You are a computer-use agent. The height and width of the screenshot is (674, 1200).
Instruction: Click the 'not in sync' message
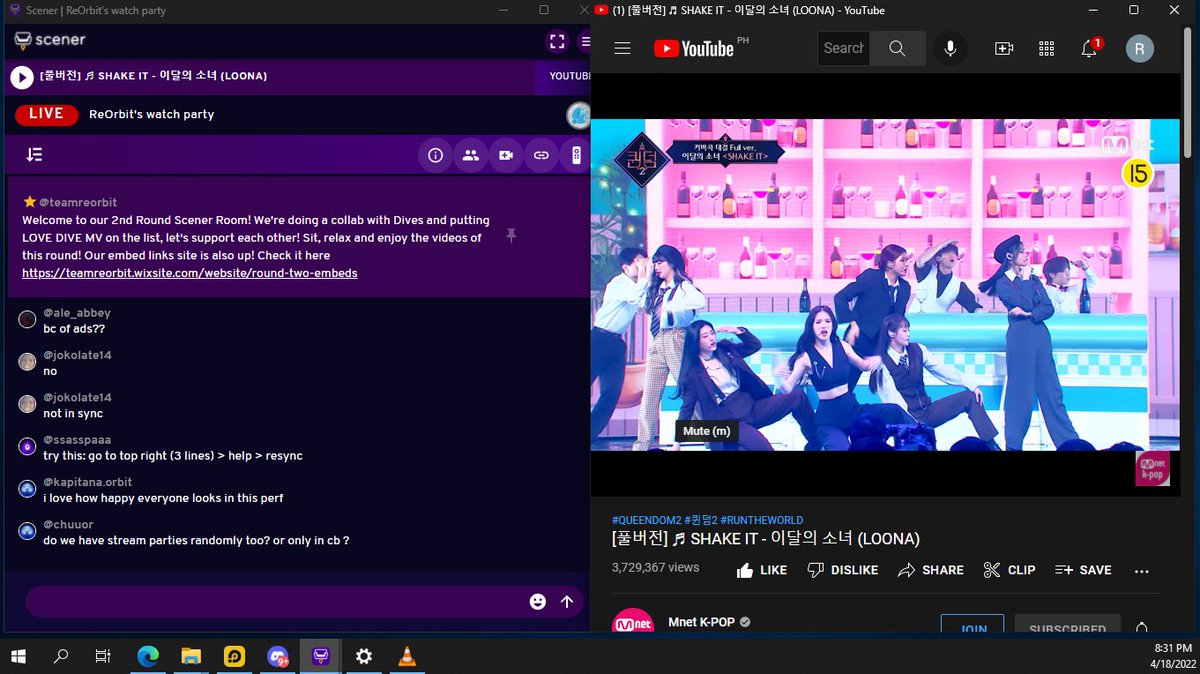pos(73,413)
